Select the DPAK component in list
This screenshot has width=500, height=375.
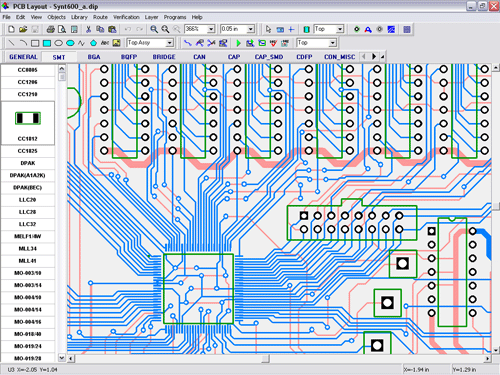click(x=28, y=163)
